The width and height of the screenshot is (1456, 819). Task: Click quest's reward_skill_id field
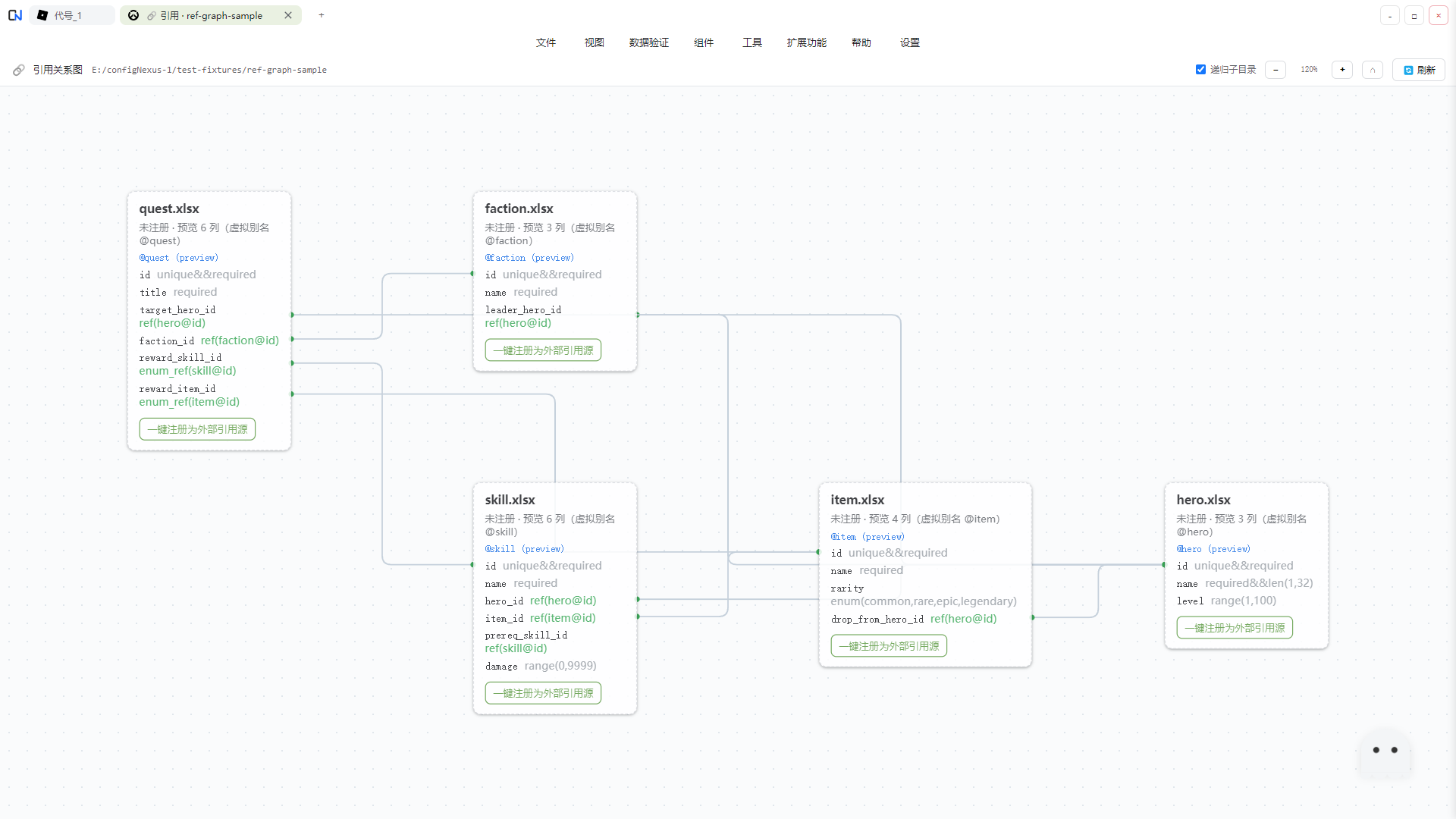[209, 364]
